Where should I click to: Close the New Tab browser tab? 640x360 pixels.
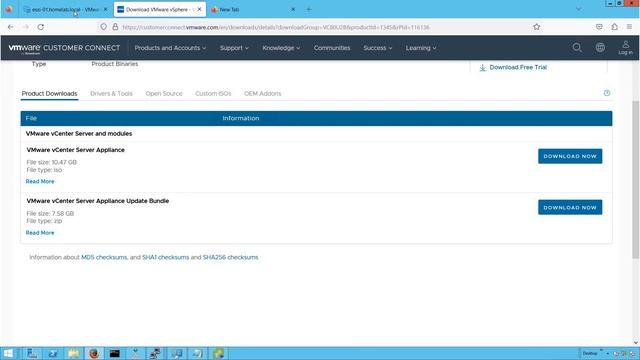tap(293, 9)
